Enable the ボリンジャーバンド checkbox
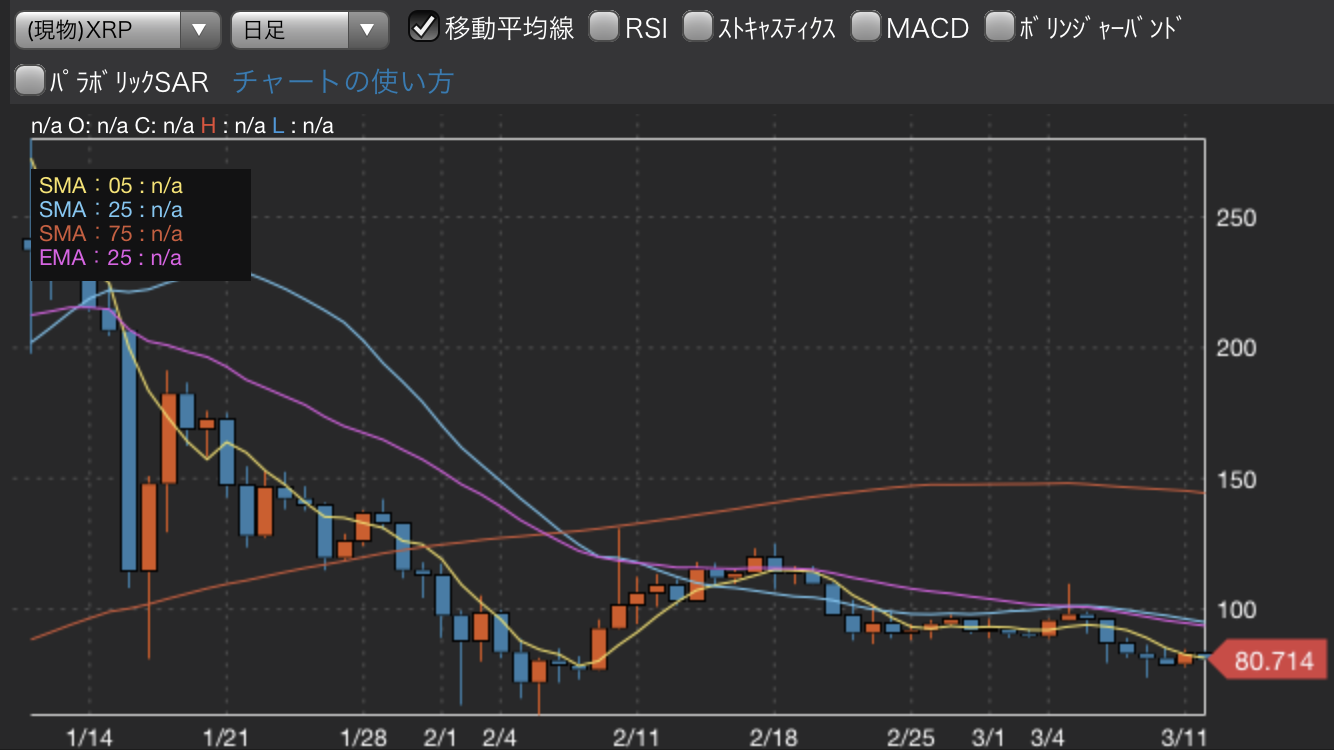 point(999,27)
